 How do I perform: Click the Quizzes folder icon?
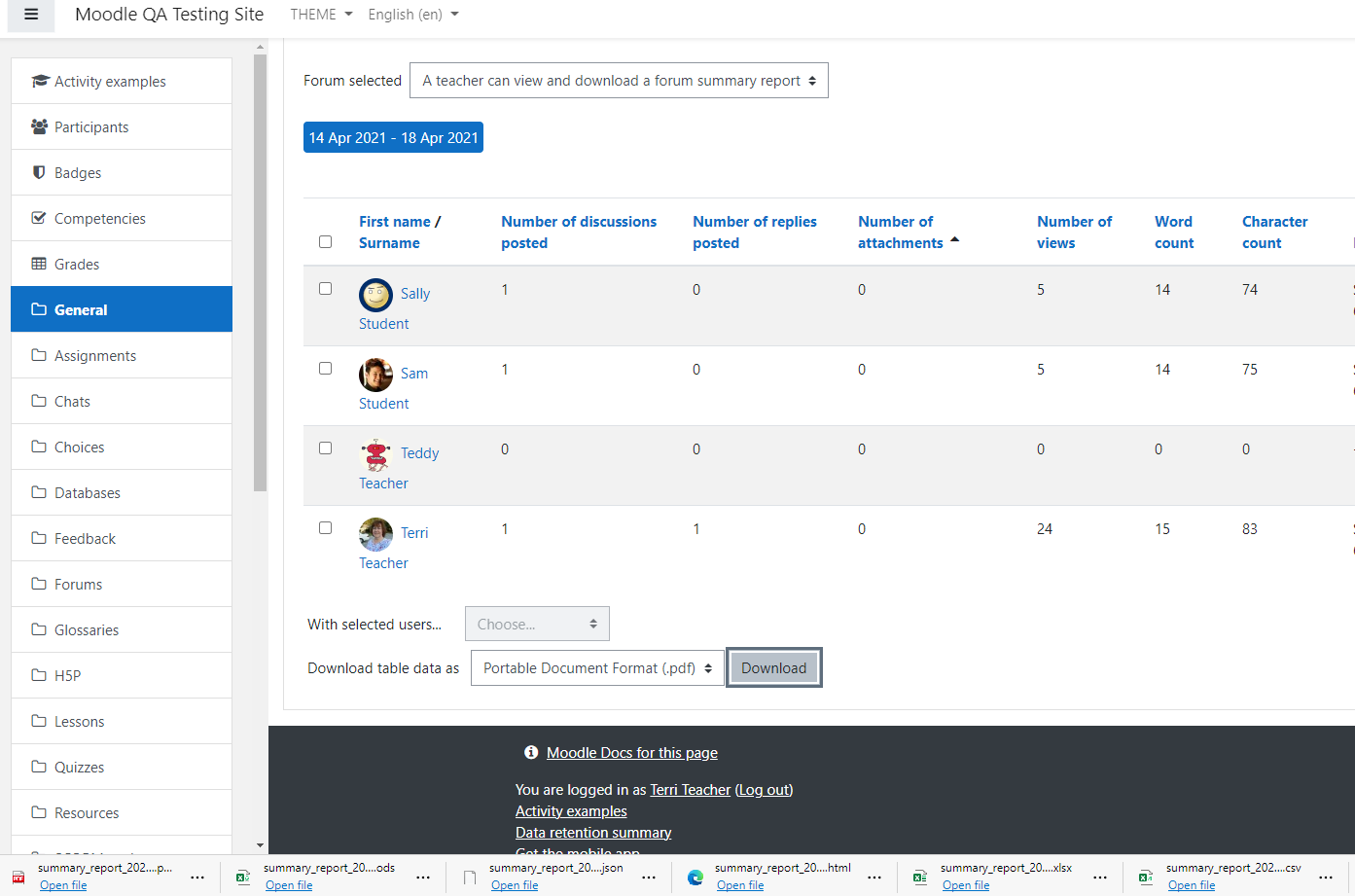39,767
